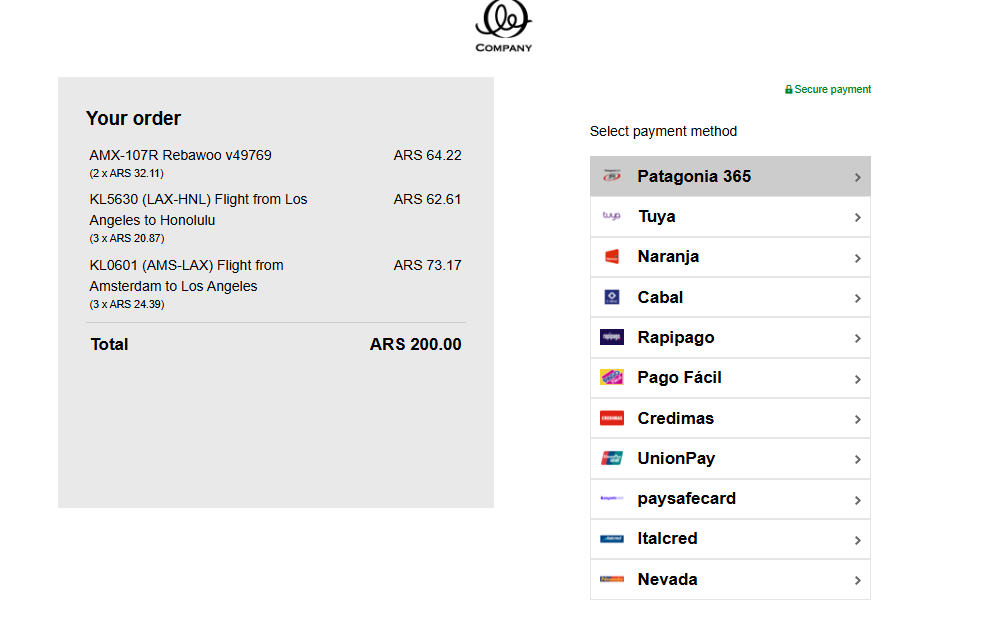Click the paysafecard logo icon
Image resolution: width=995 pixels, height=642 pixels.
point(612,498)
